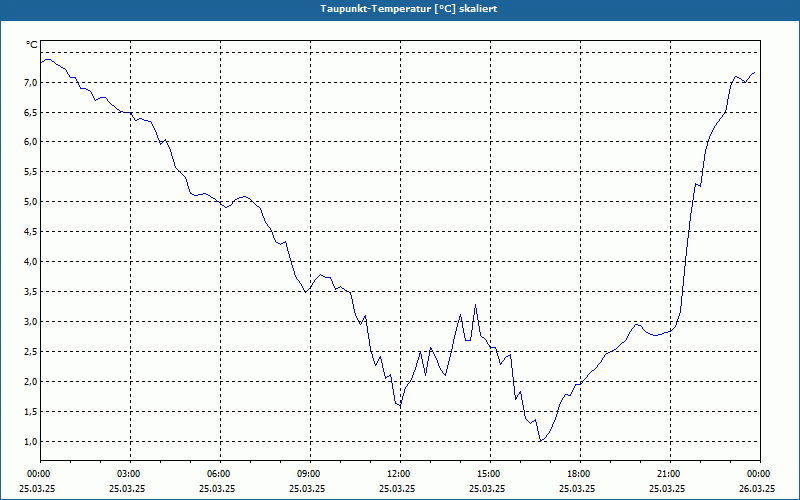Select the 25.03.25 date beneath 15:00
This screenshot has height=500, width=800.
487,488
